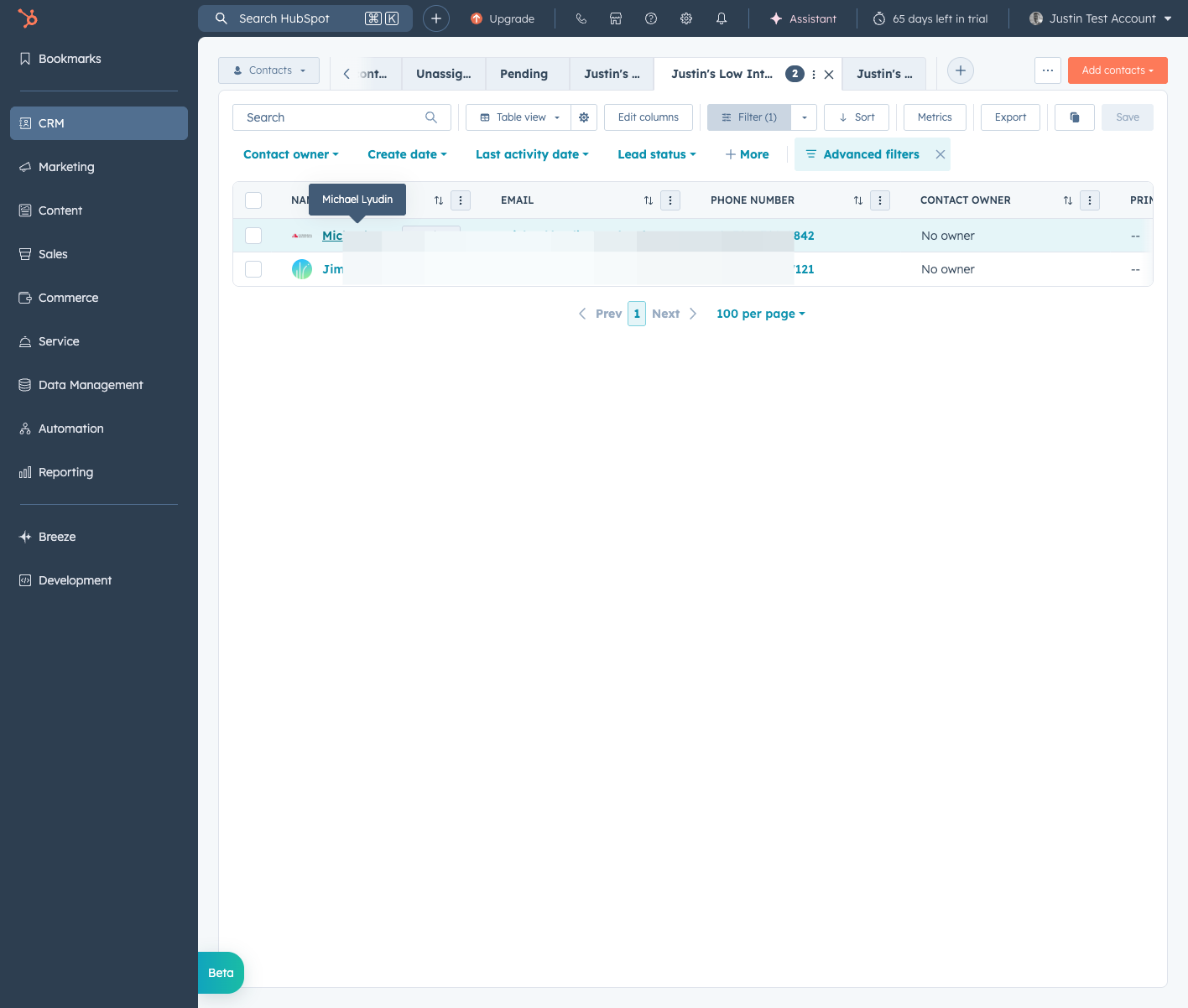Check the Jim row checkbox

253,269
